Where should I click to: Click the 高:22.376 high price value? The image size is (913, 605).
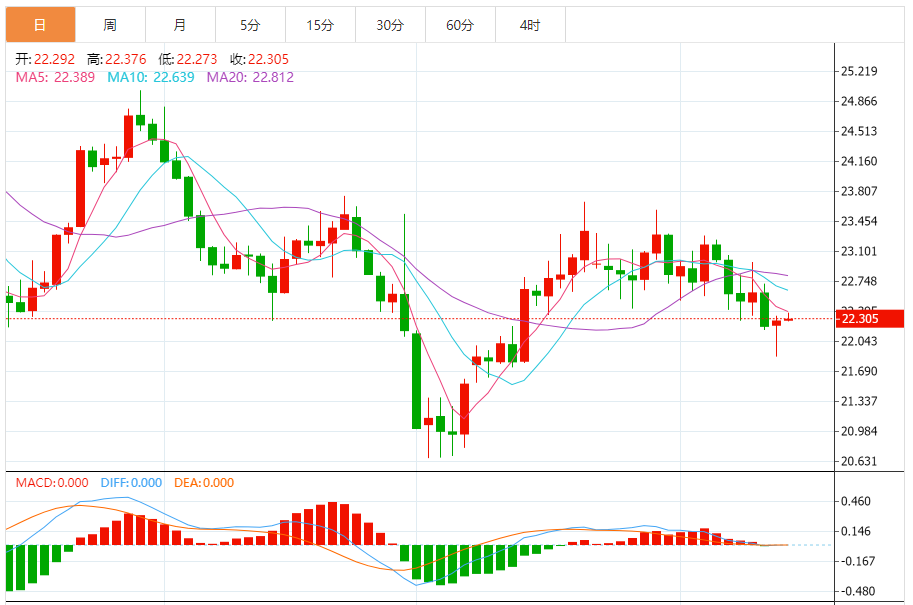pyautogui.click(x=117, y=59)
